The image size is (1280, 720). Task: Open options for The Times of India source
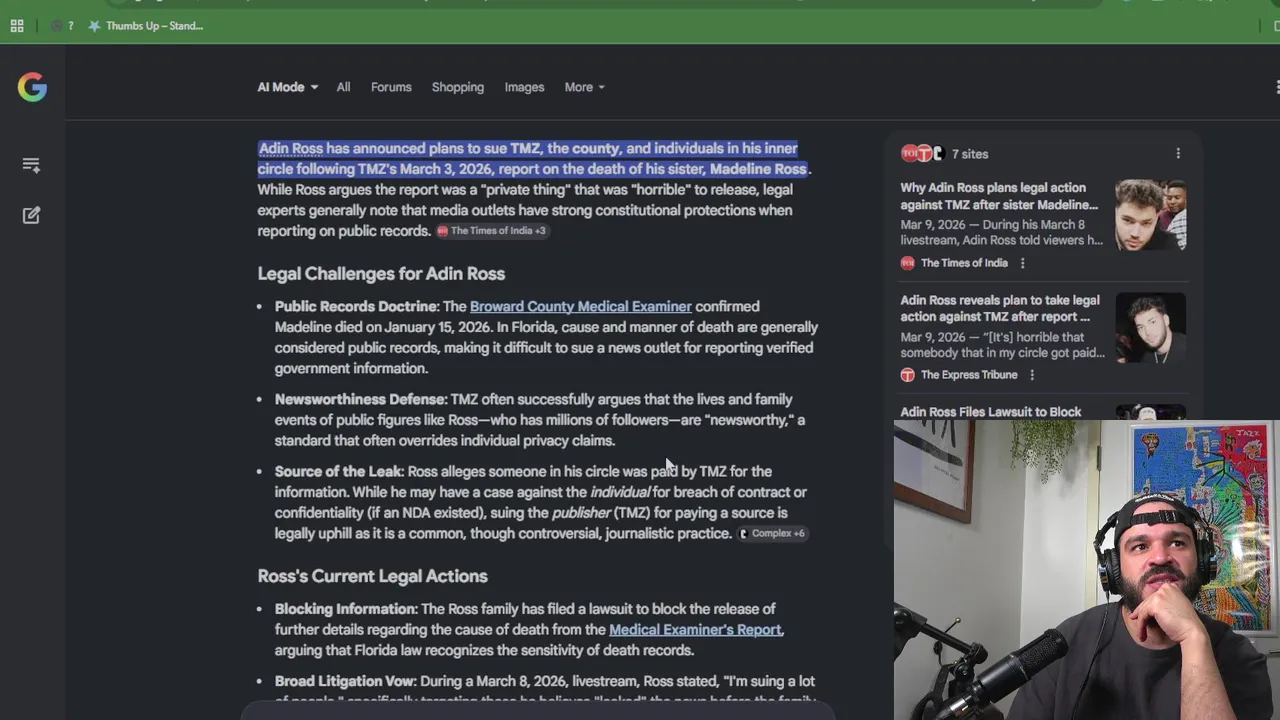pos(1022,263)
